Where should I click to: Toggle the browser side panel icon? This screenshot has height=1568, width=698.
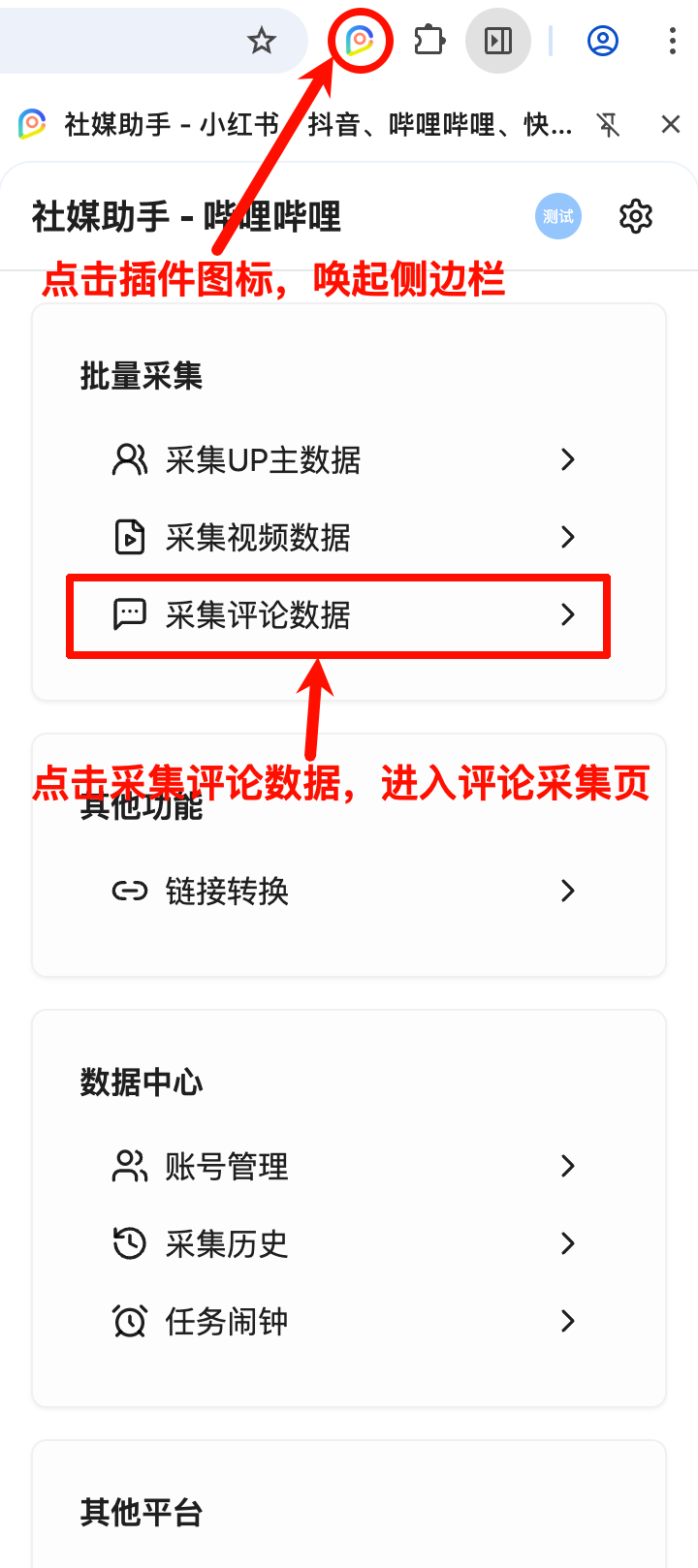pyautogui.click(x=498, y=41)
